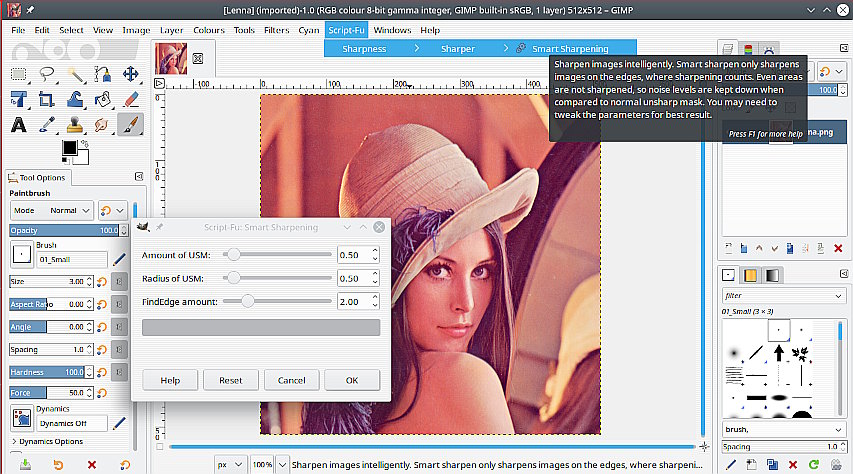Toggle the link button beside Size
This screenshot has height=474, width=853.
(x=120, y=281)
